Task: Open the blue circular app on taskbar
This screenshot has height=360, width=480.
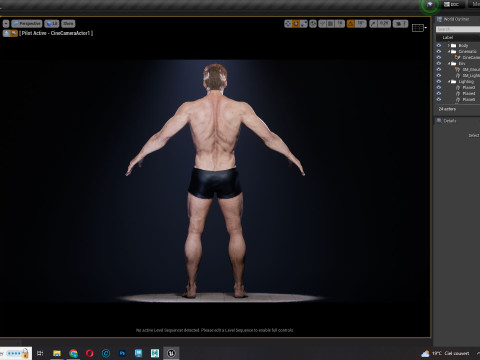Action: (106, 353)
